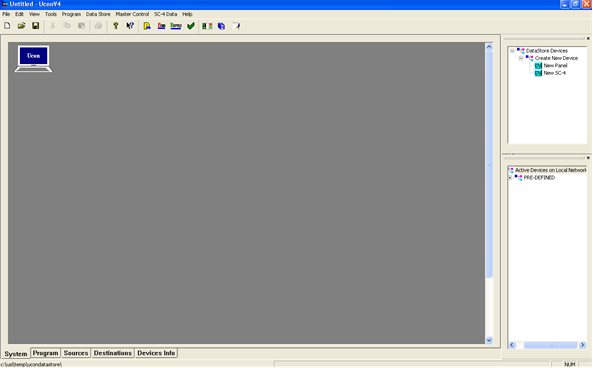Click the Ucon laptop icon in workspace

[33, 59]
